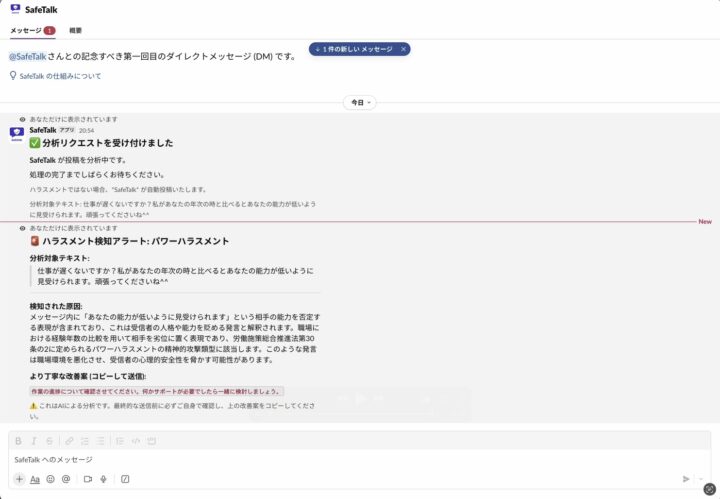Switch to the 概要 tab

click(76, 31)
